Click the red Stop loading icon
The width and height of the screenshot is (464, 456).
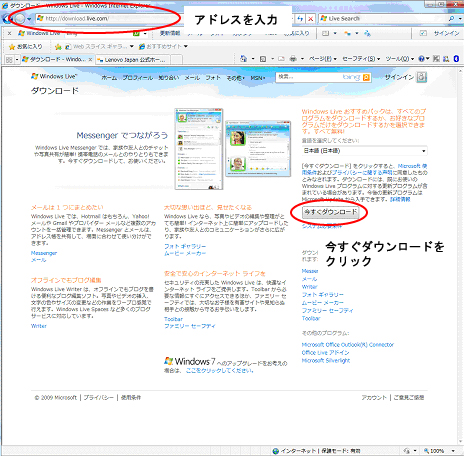click(310, 19)
